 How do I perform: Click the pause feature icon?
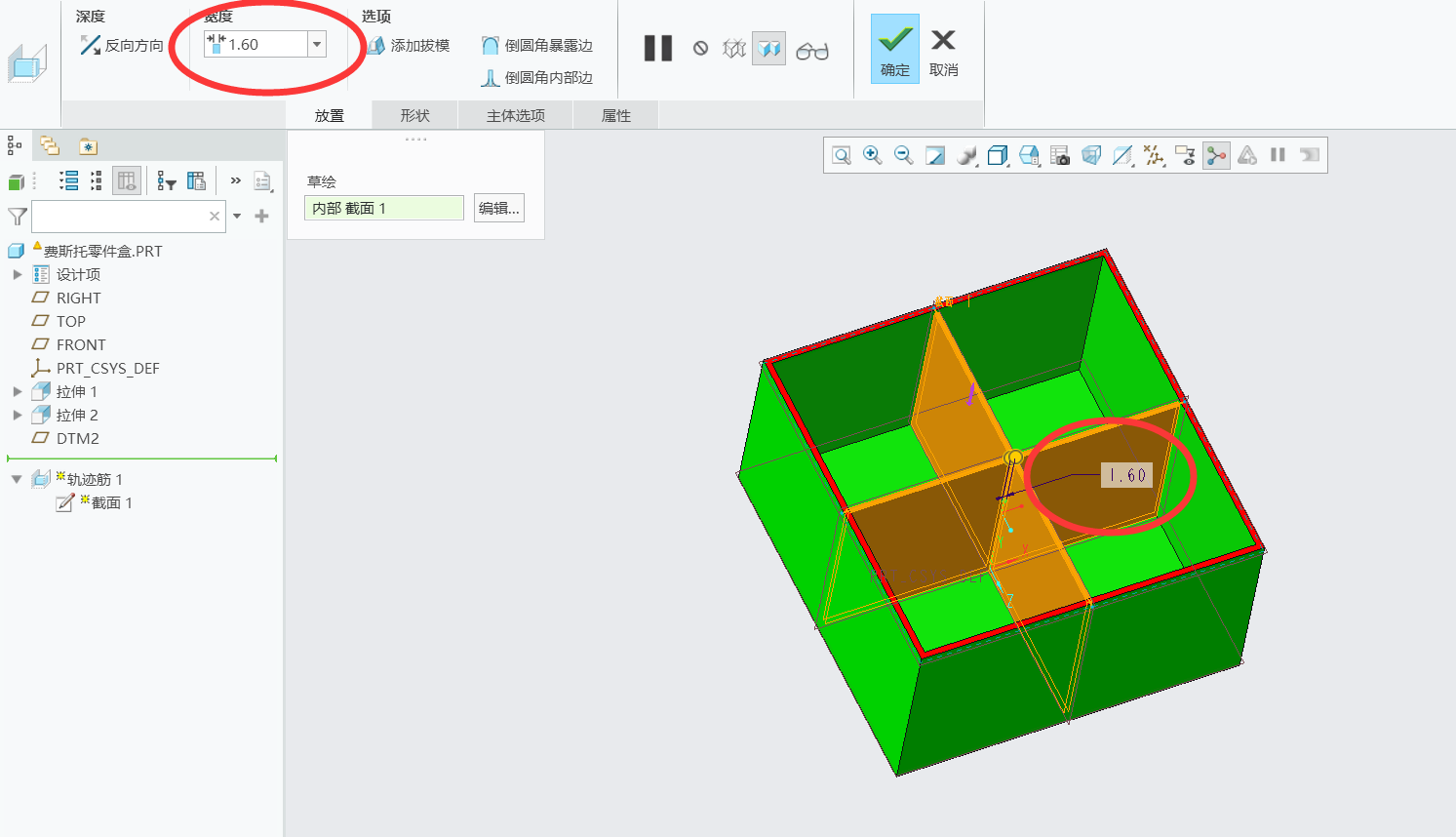[x=658, y=48]
